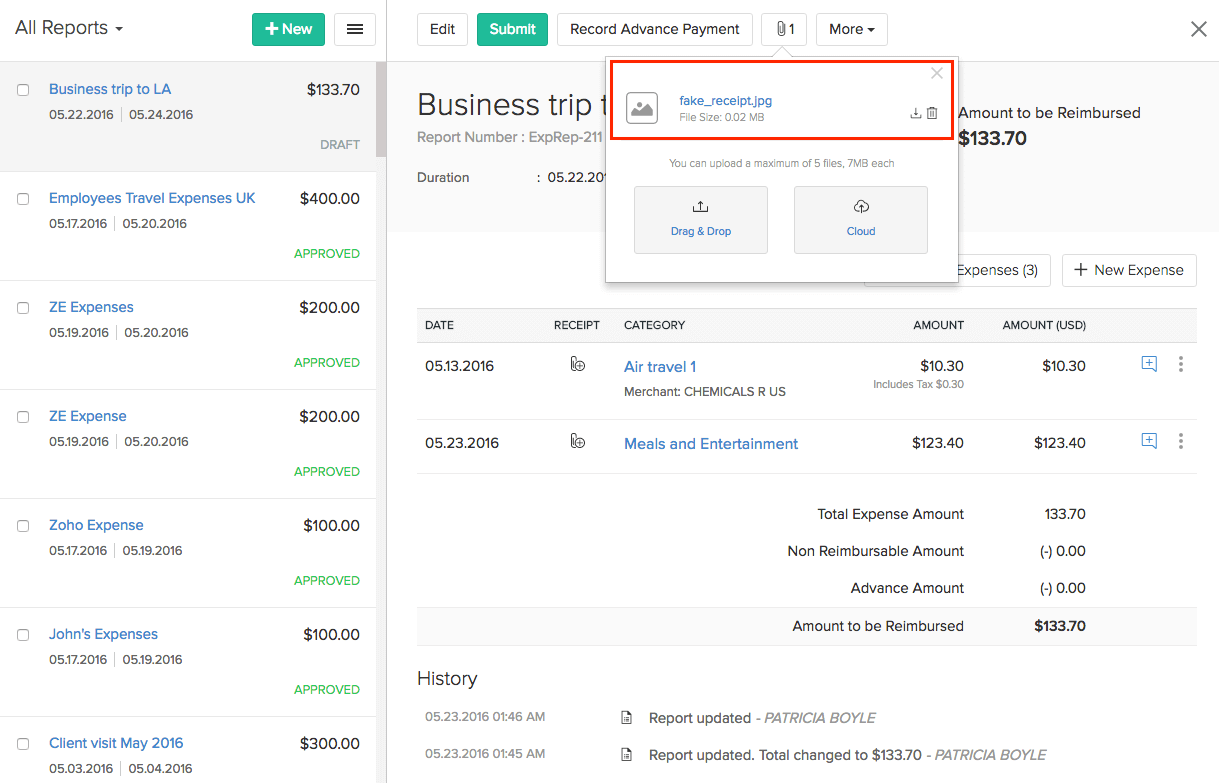
Task: Attach receipt to Meals and Entertainment expense
Action: (577, 442)
